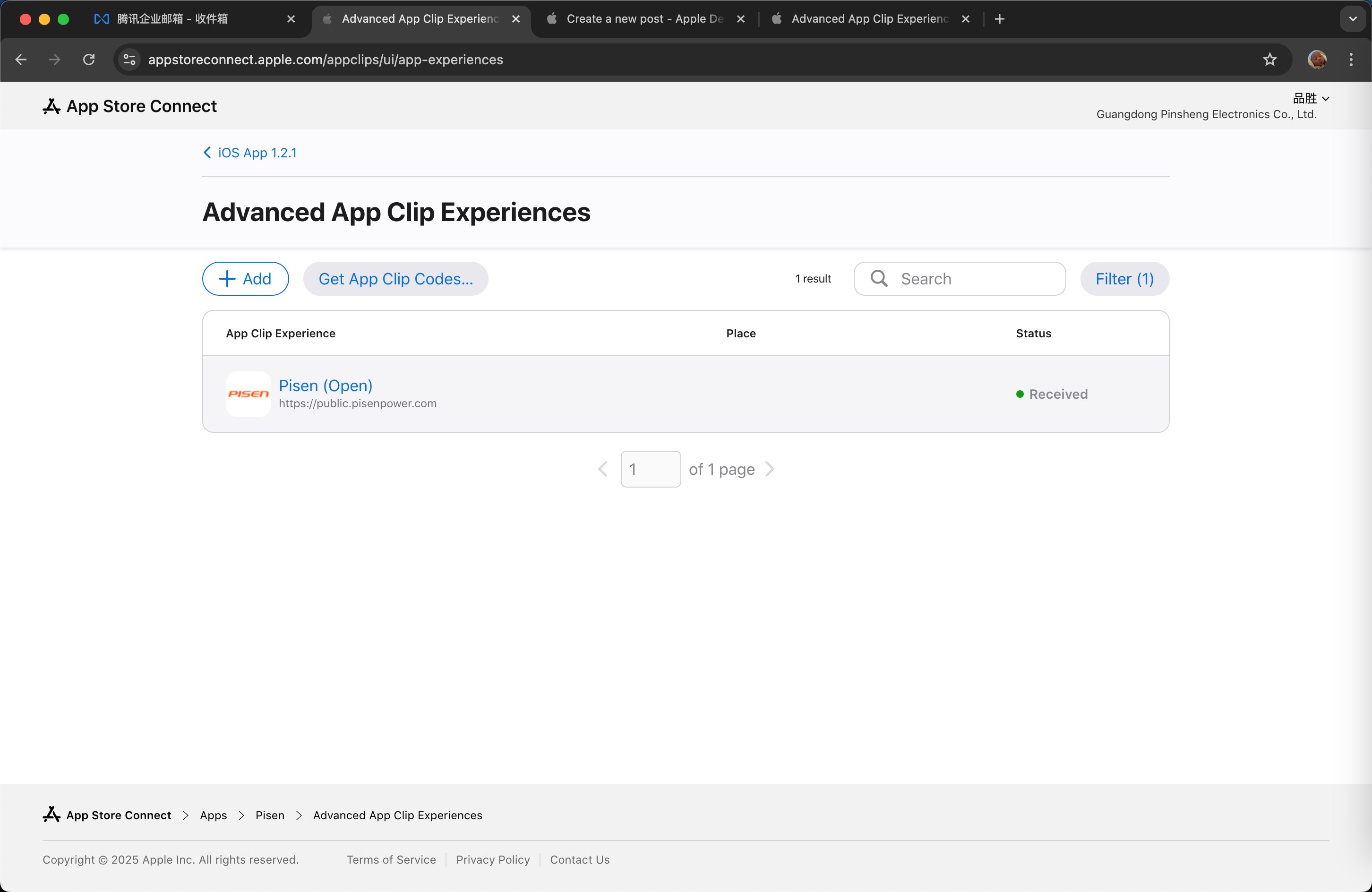
Task: Click the browser forward arrow
Action: (x=55, y=60)
